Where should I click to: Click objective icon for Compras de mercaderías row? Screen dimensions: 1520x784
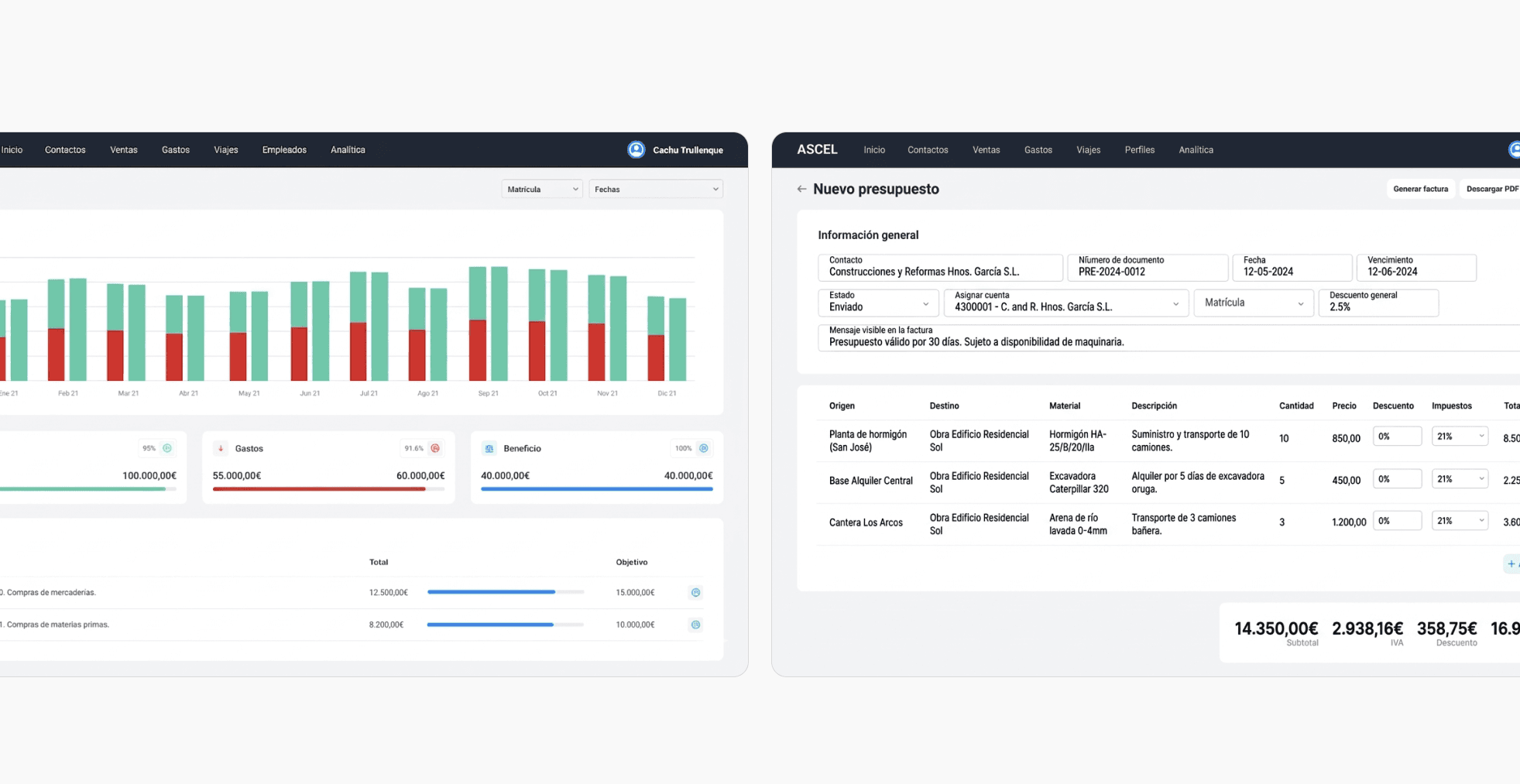pyautogui.click(x=695, y=593)
